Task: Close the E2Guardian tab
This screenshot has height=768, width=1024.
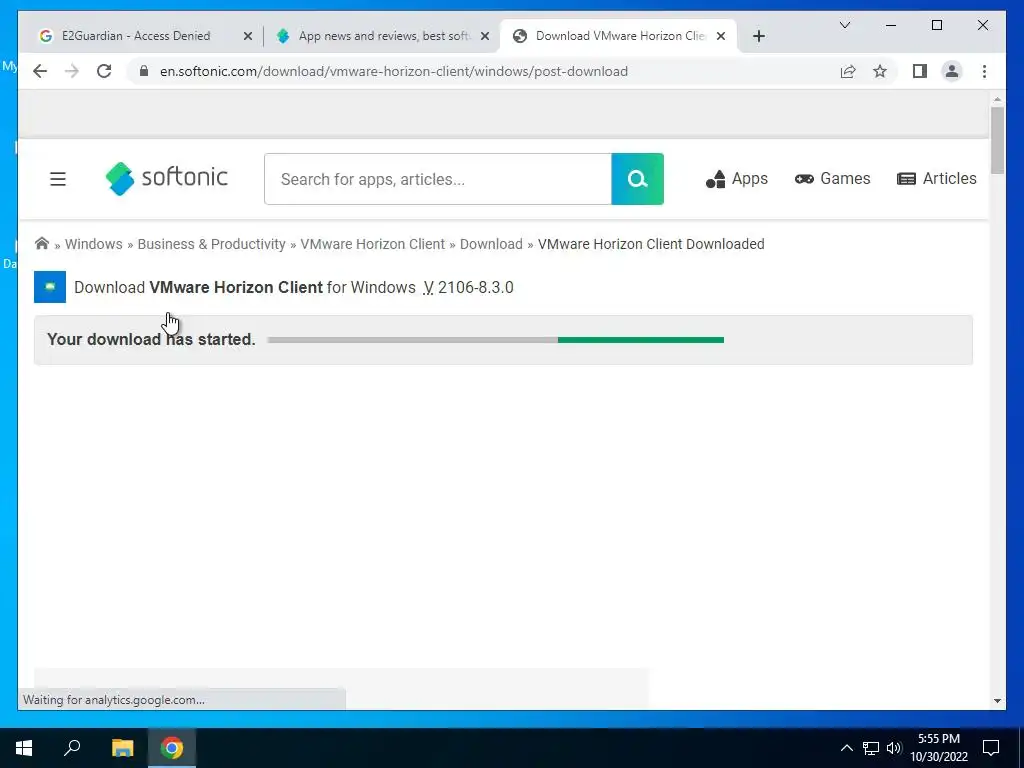Action: coord(248,36)
